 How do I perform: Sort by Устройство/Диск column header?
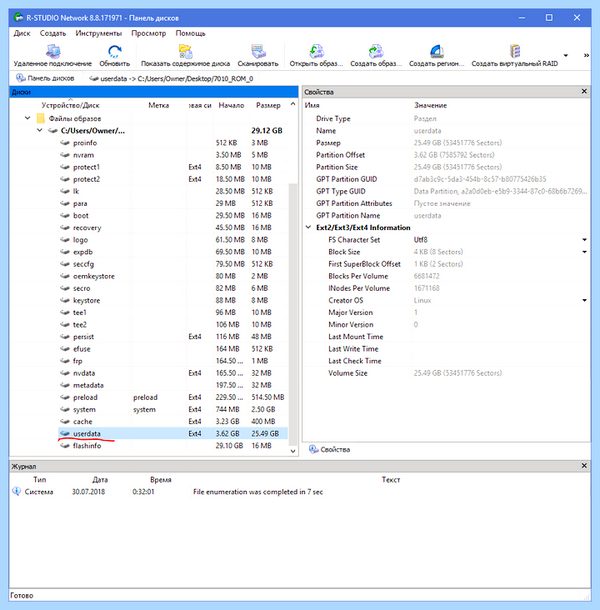click(70, 105)
